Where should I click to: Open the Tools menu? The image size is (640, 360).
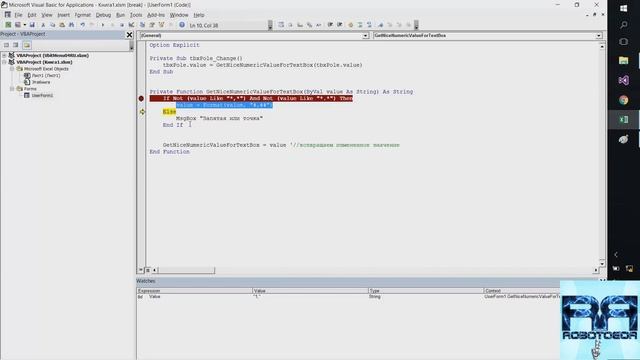pos(136,15)
